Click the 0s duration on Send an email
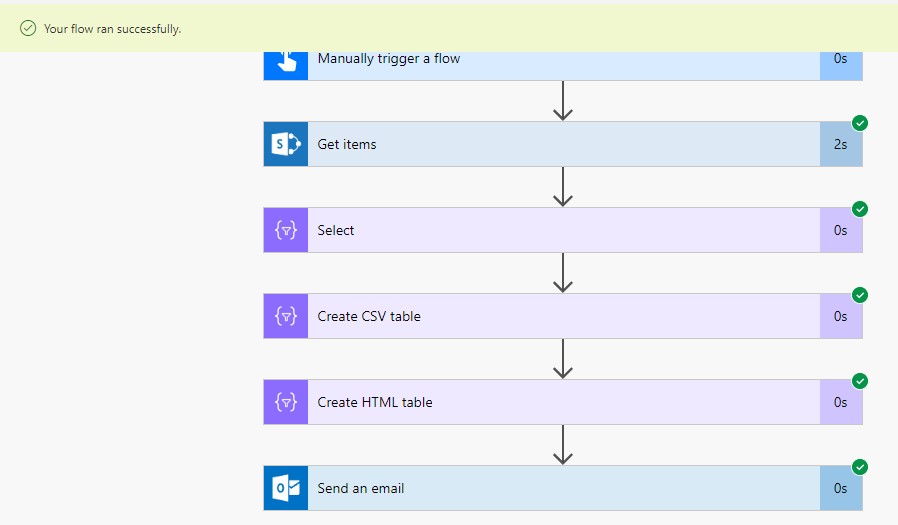Viewport: 898px width, 525px height. (841, 488)
